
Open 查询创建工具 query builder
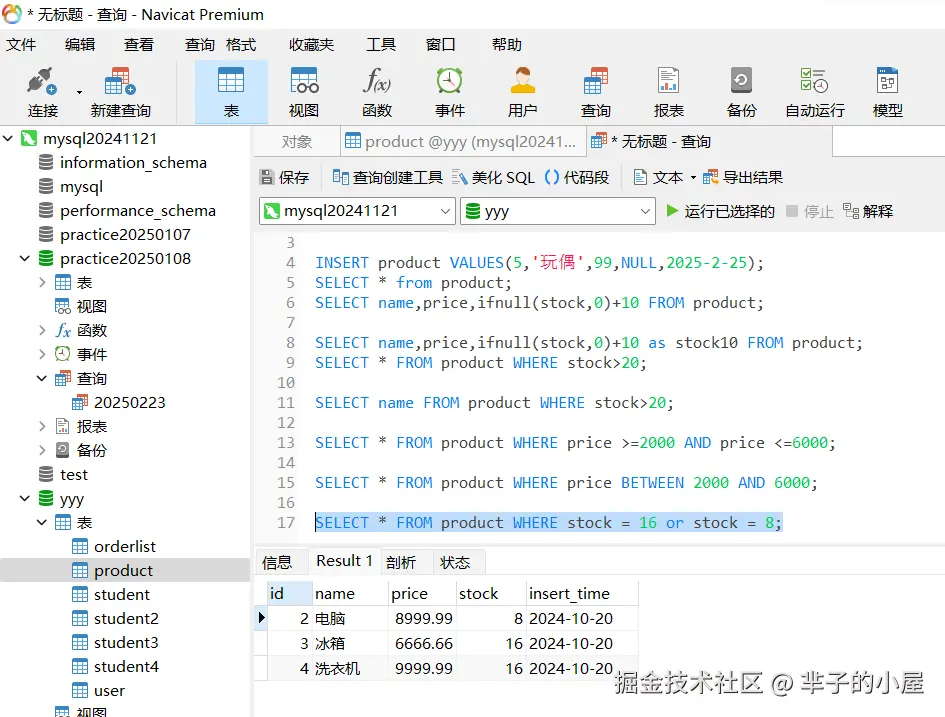pos(388,177)
